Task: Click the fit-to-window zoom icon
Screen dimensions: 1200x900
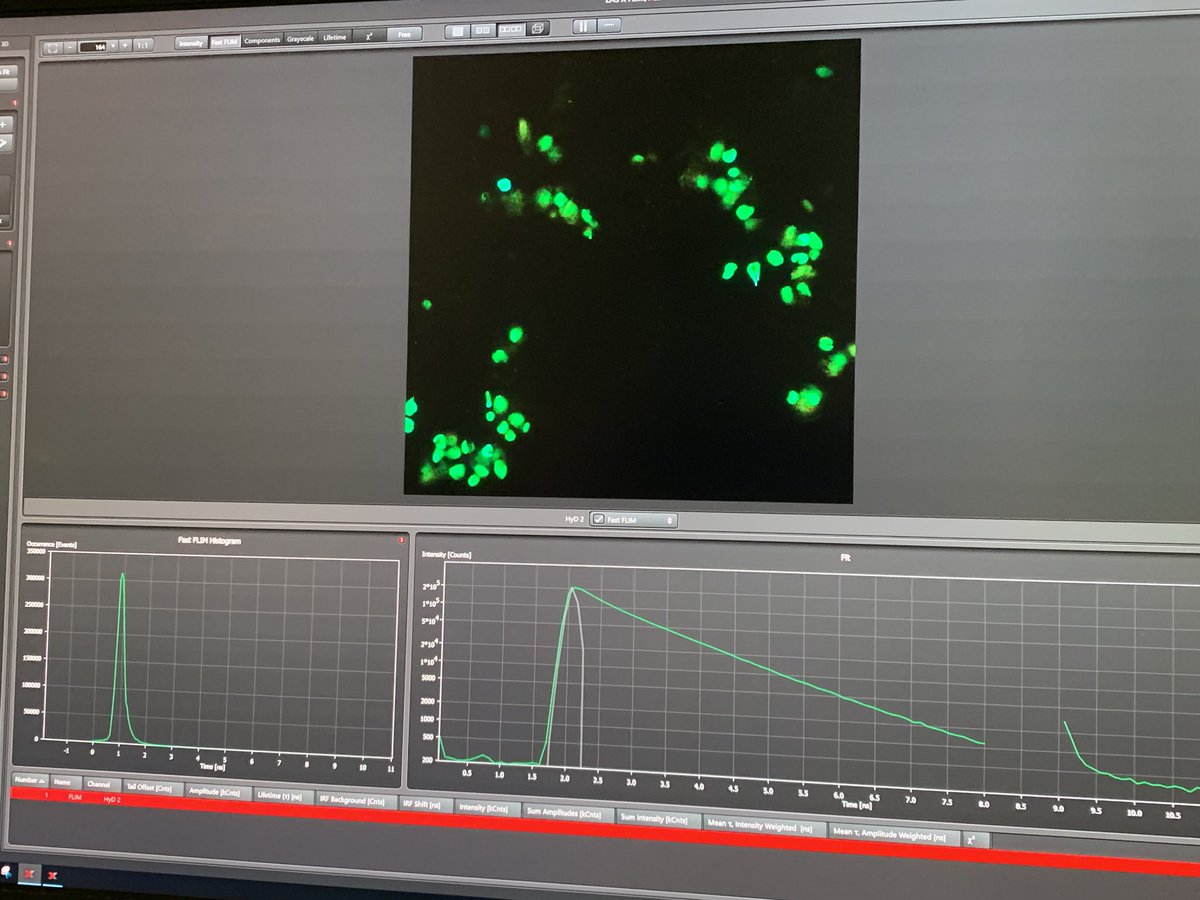Action: pos(52,46)
